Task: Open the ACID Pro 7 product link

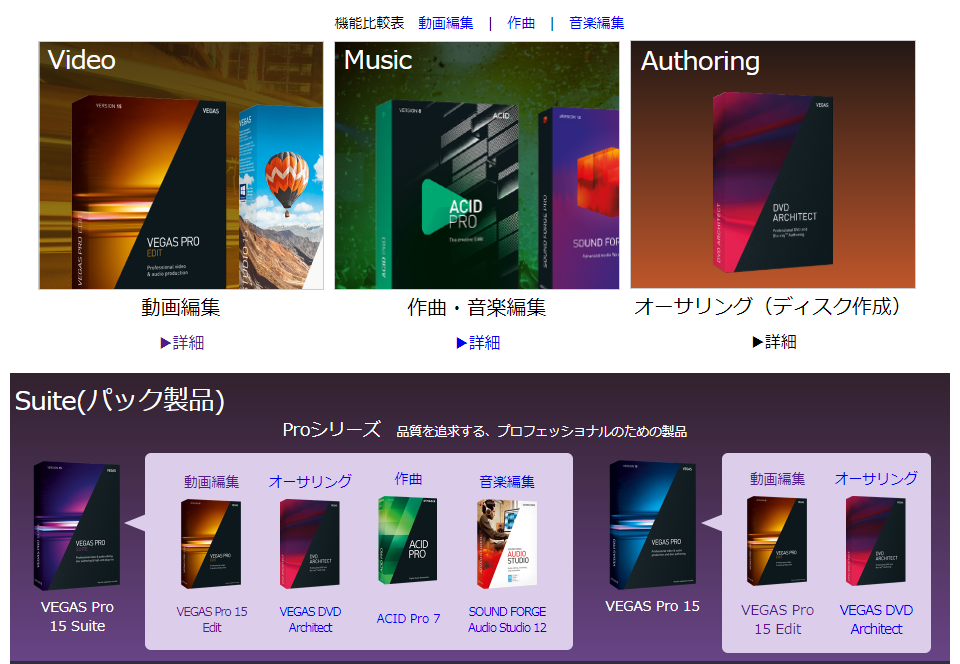Action: tap(408, 619)
